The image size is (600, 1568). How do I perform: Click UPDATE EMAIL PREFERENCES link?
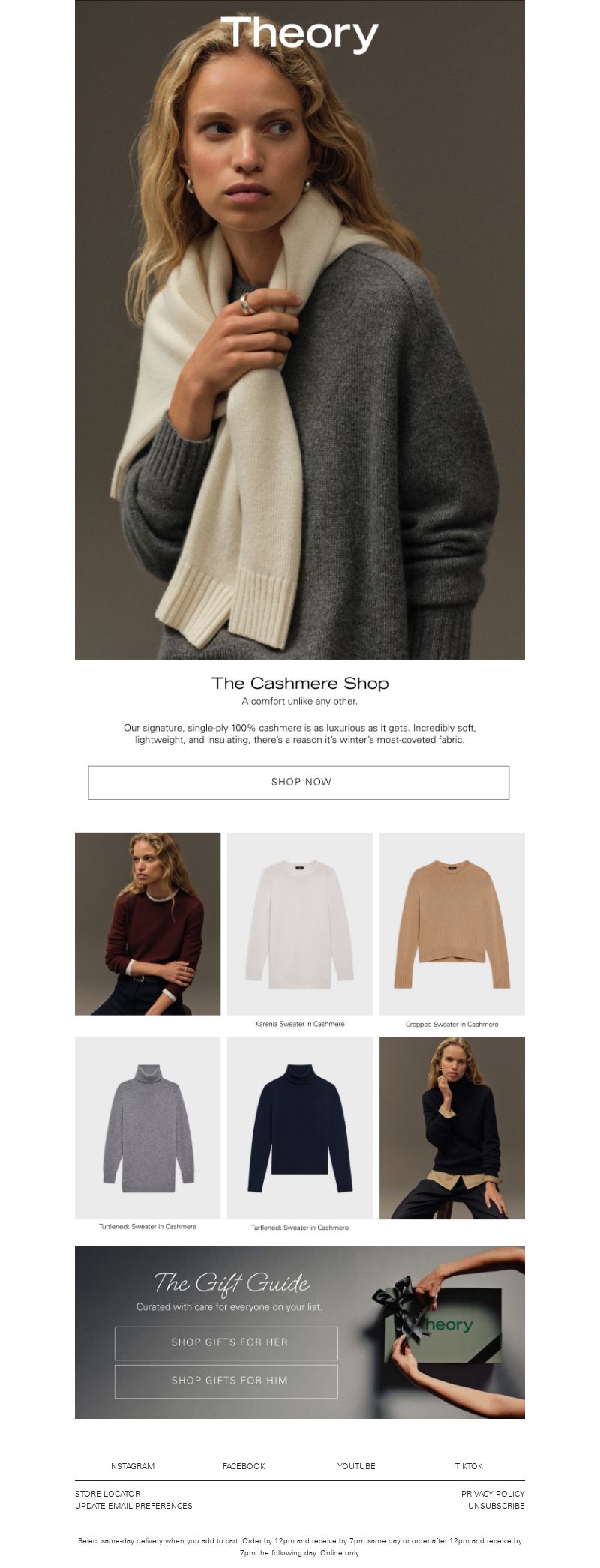[133, 1506]
